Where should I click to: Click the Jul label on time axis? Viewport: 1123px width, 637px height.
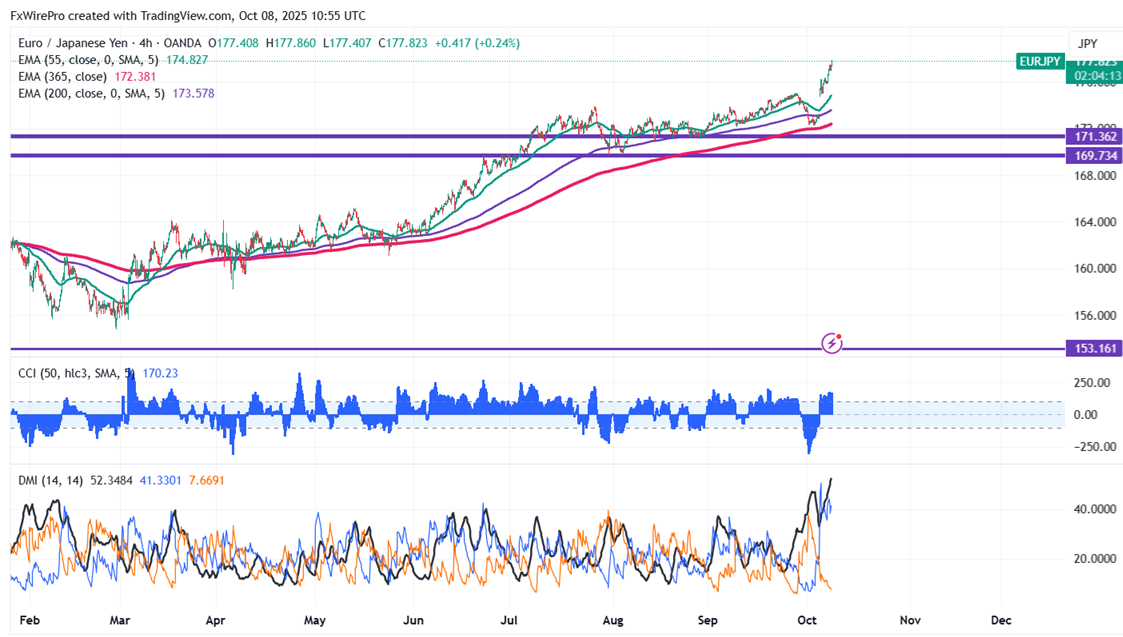coord(509,620)
